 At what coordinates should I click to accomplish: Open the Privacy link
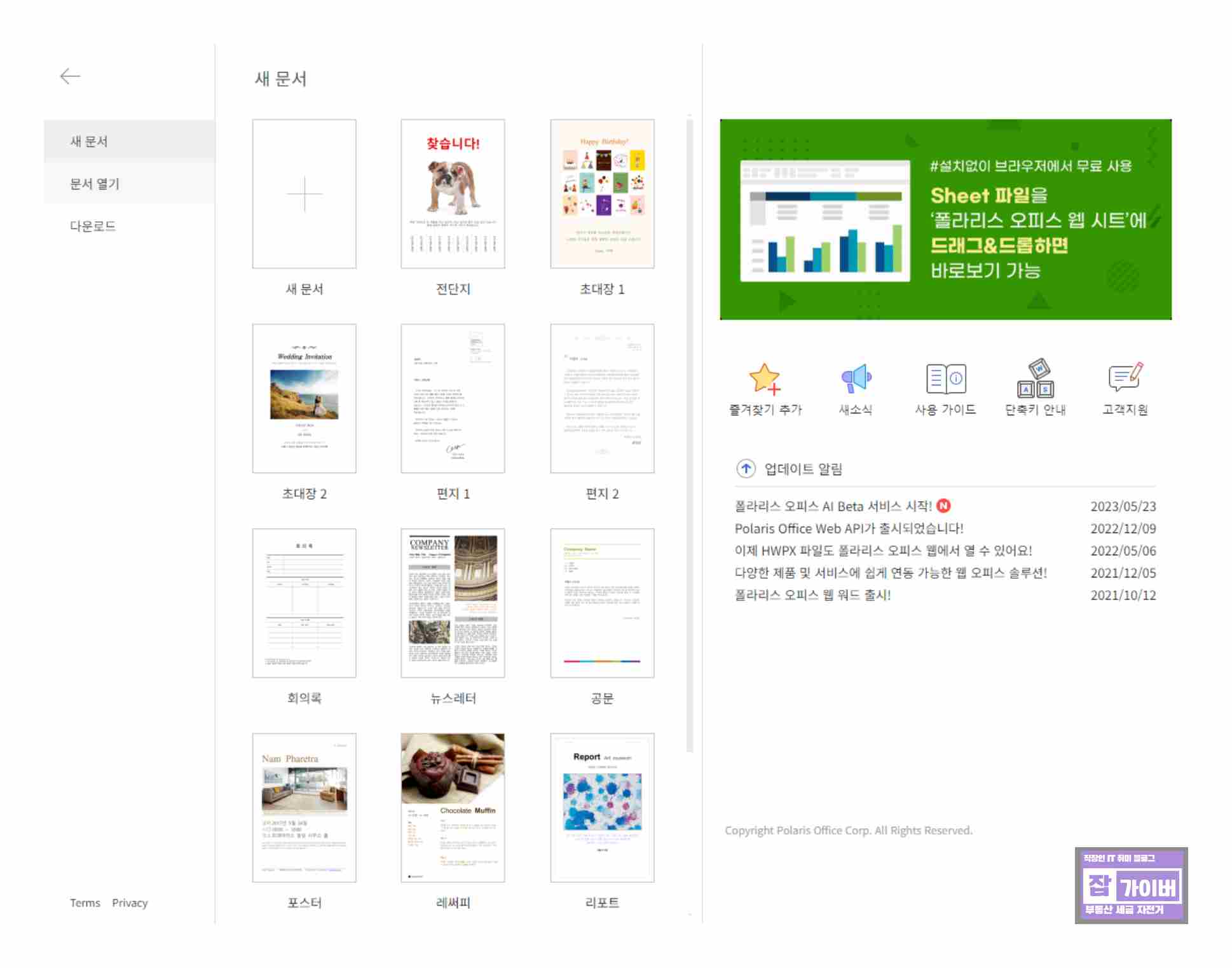(130, 903)
